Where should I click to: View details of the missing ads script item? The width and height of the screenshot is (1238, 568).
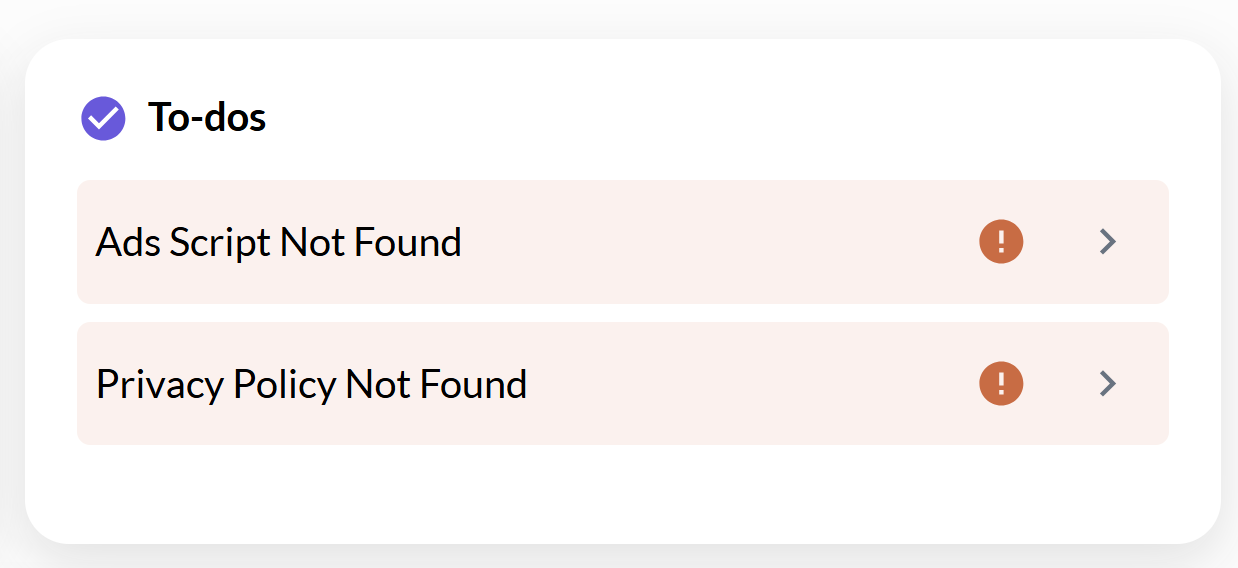(x=622, y=242)
